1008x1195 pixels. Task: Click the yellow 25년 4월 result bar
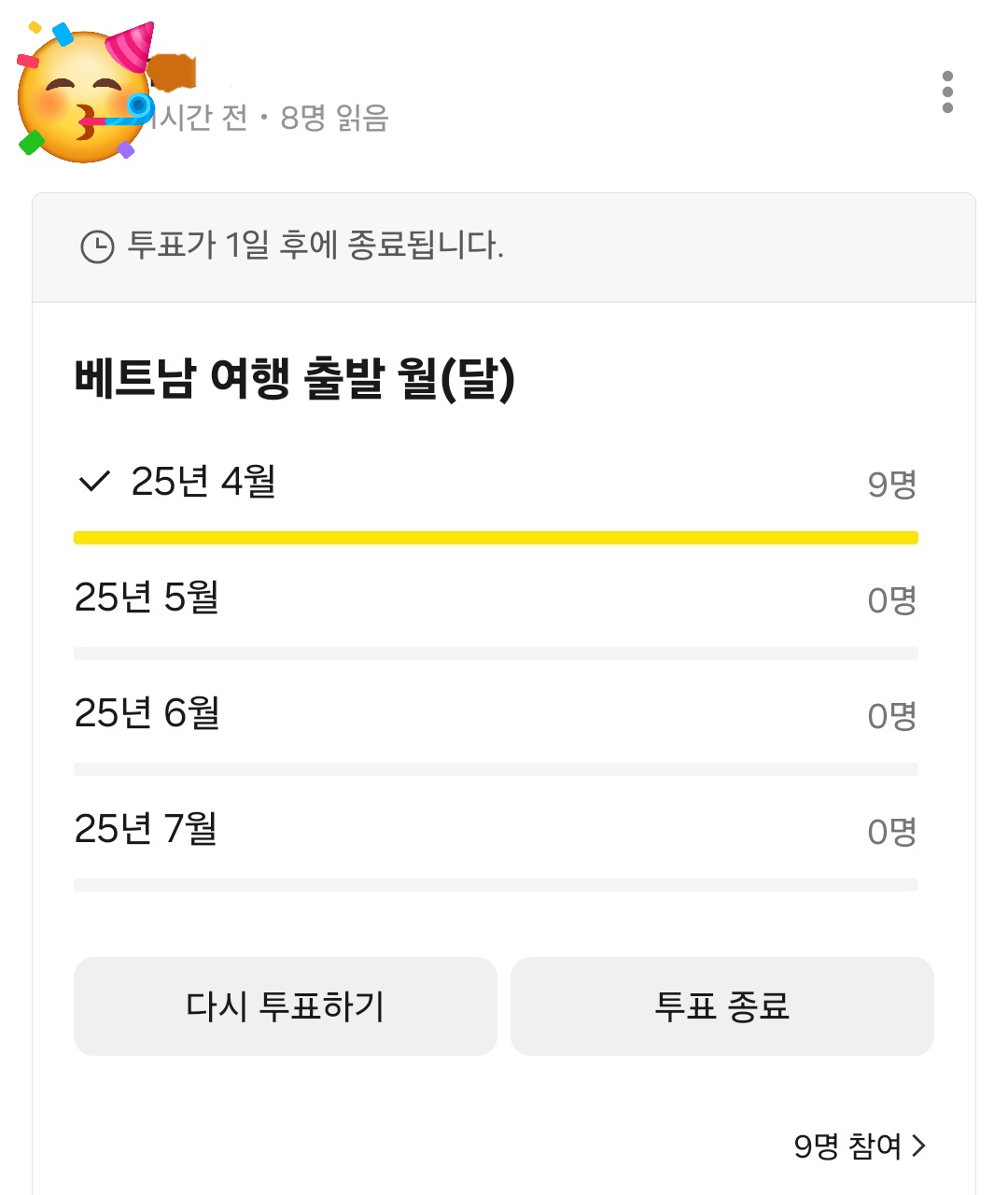tap(496, 538)
